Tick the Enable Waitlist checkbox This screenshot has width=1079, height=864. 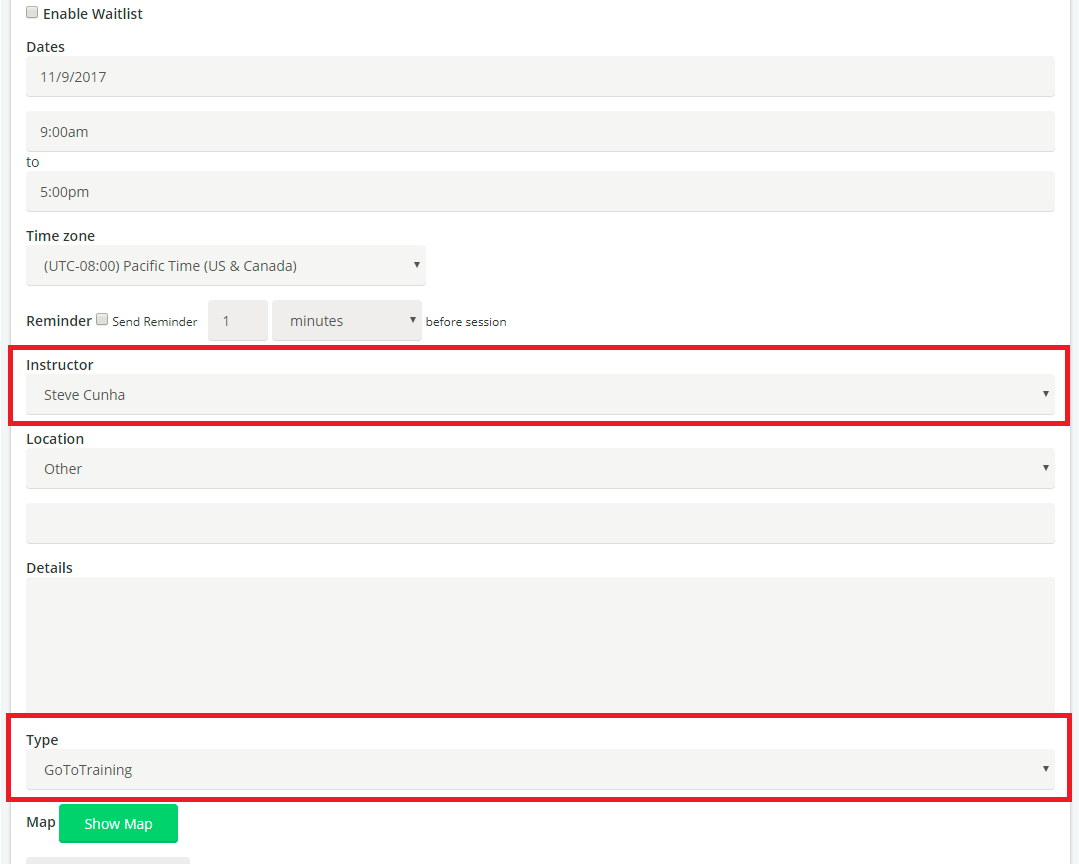pyautogui.click(x=32, y=12)
